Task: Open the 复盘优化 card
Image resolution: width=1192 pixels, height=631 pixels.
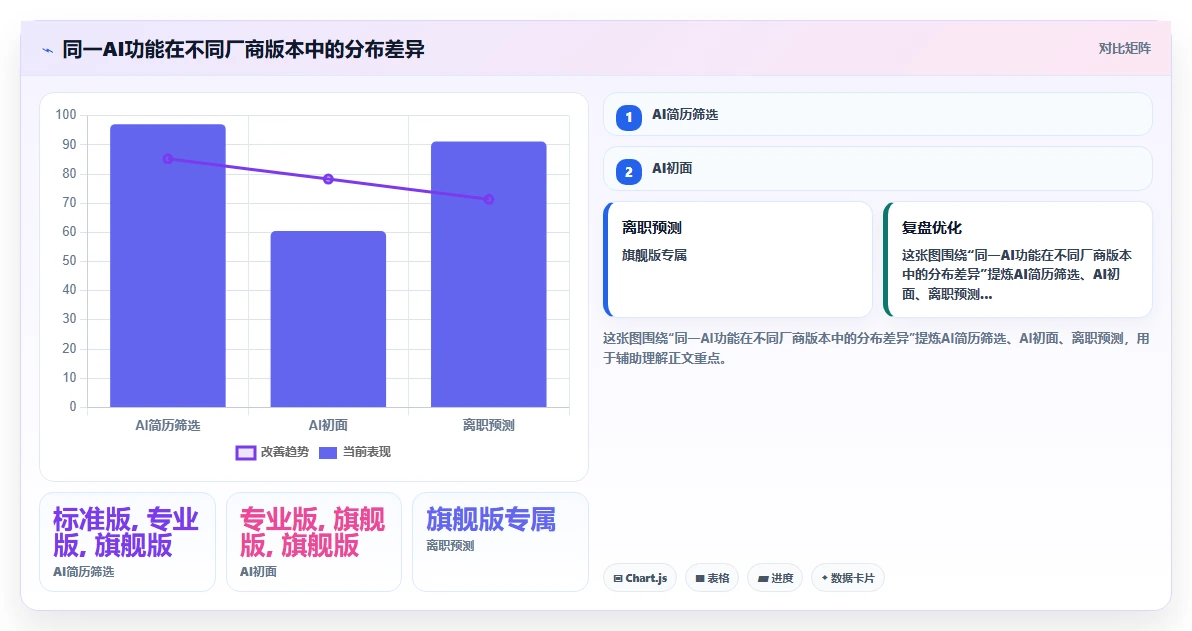Action: (1018, 259)
